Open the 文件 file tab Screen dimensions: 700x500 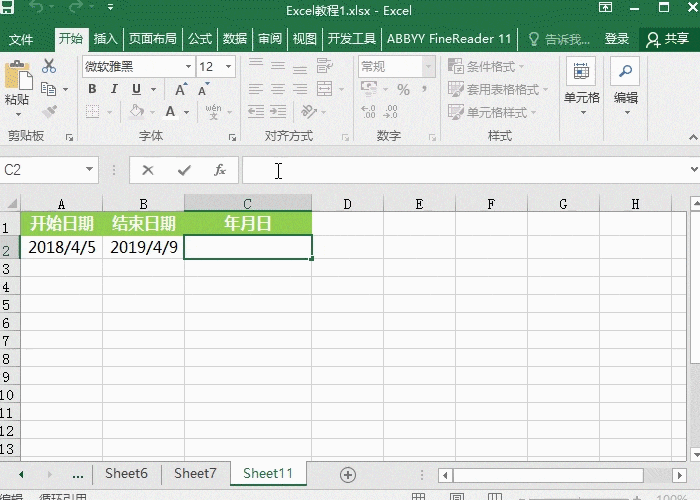(x=21, y=39)
